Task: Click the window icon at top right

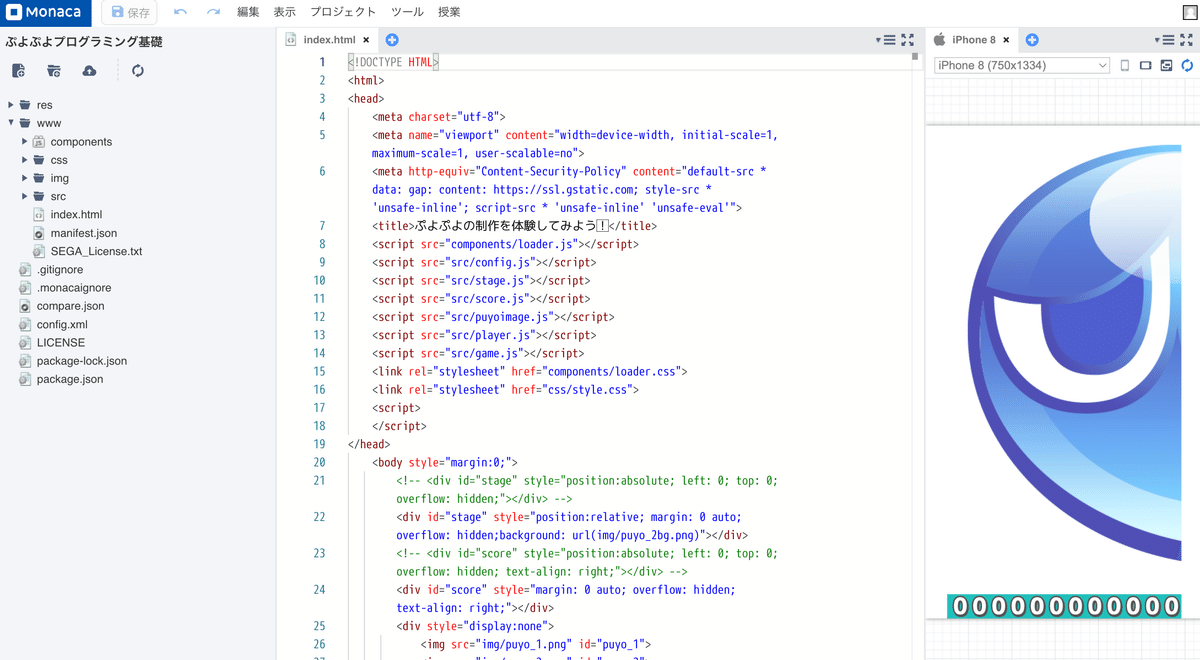Action: 1189,12
